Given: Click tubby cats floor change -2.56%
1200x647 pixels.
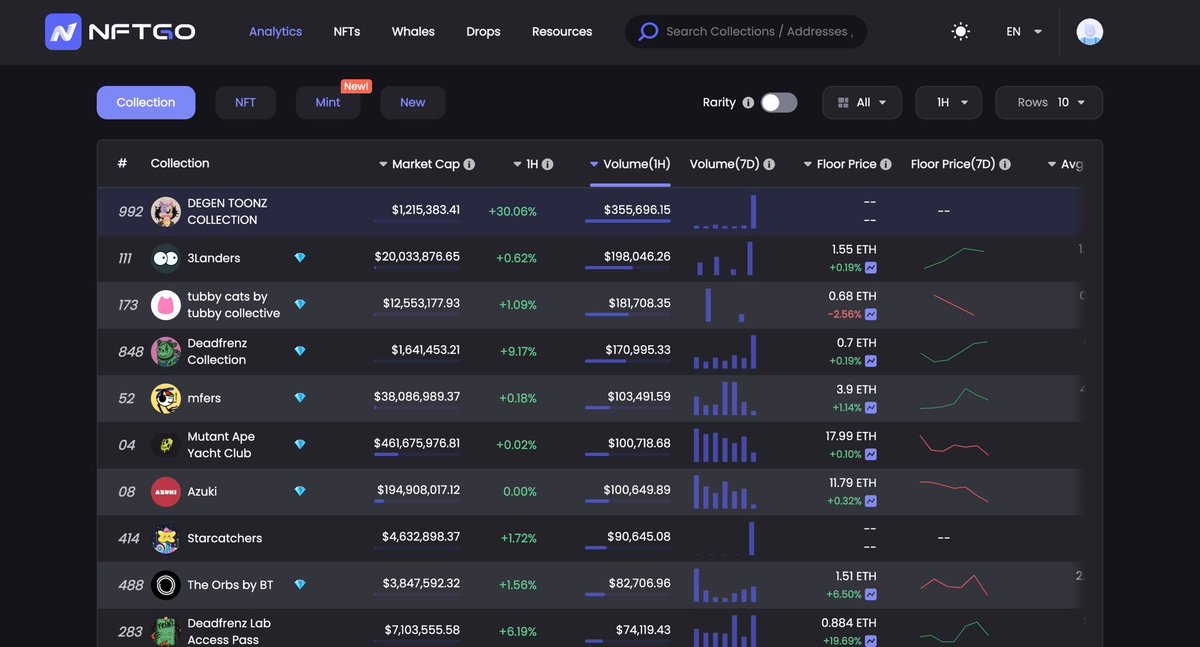Looking at the screenshot, I should (845, 314).
